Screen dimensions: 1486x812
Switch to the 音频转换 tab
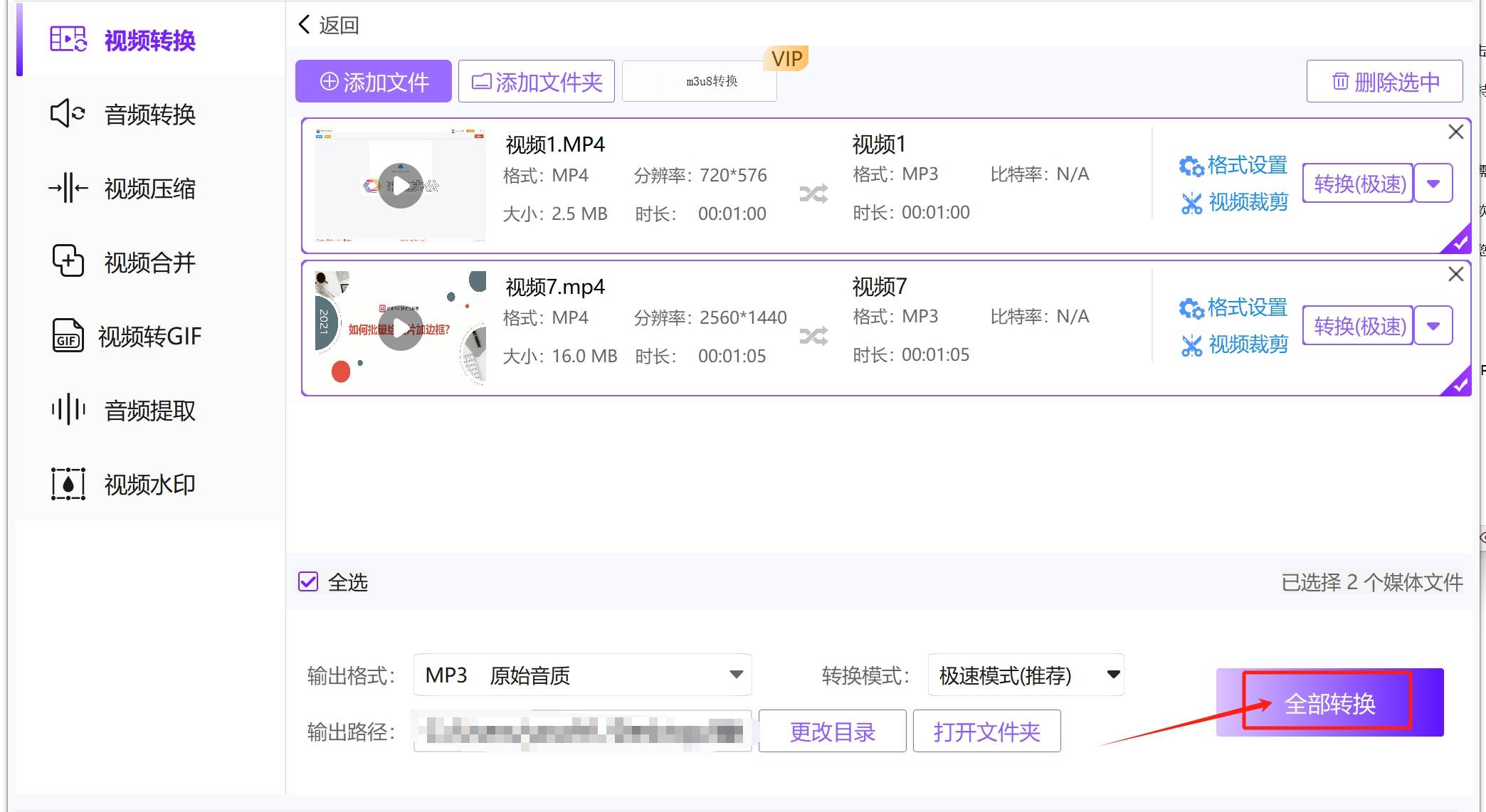(148, 115)
